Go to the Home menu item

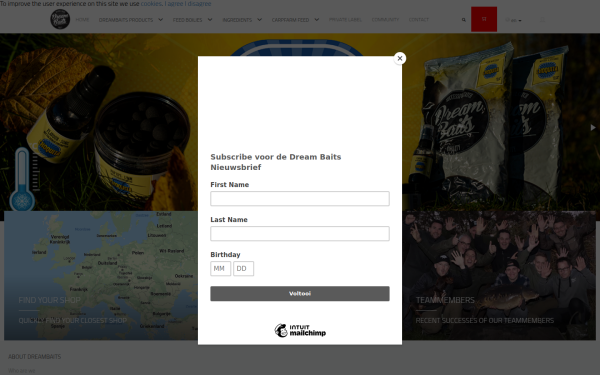point(82,20)
